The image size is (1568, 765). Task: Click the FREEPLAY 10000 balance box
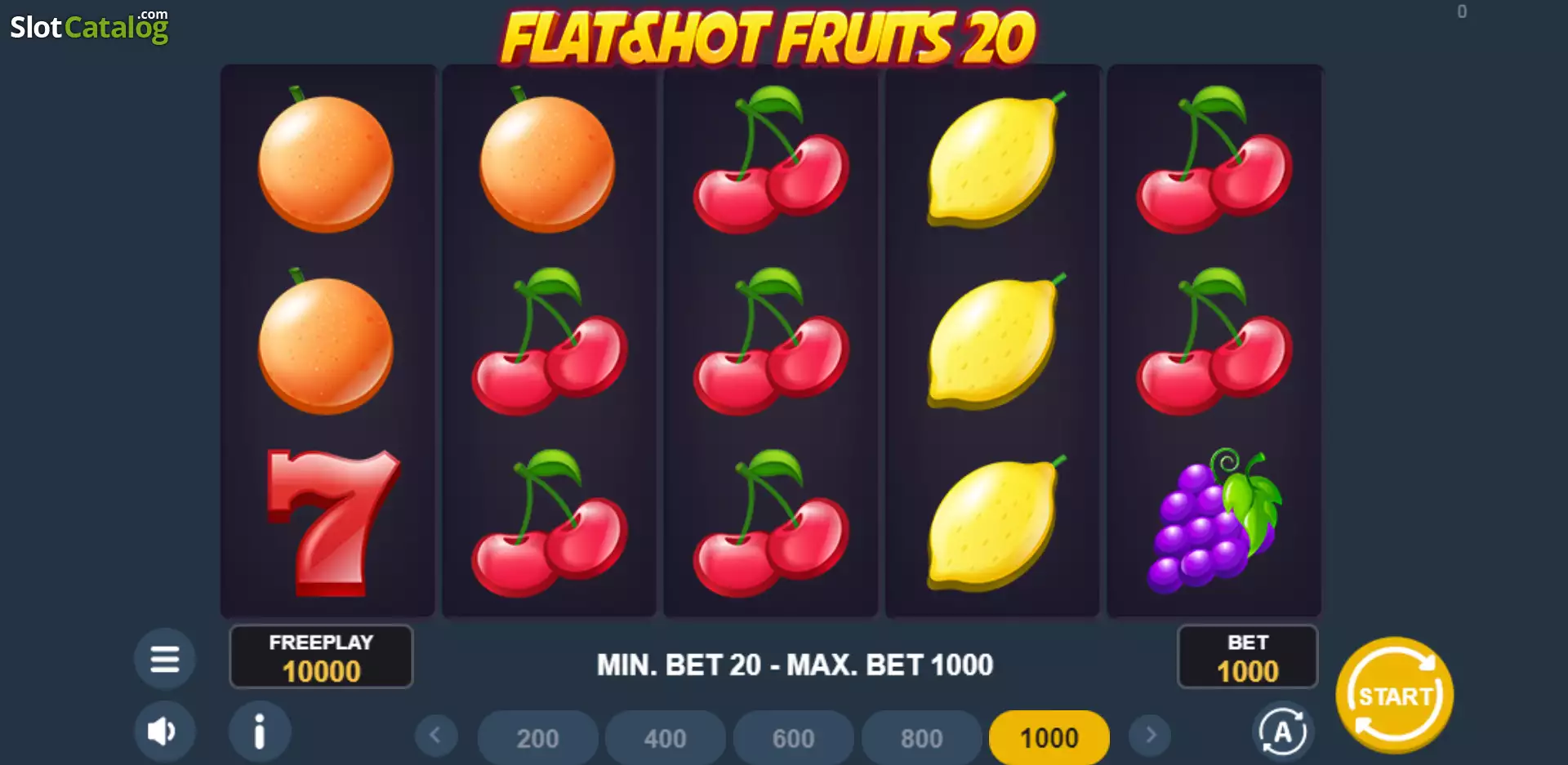[x=321, y=657]
